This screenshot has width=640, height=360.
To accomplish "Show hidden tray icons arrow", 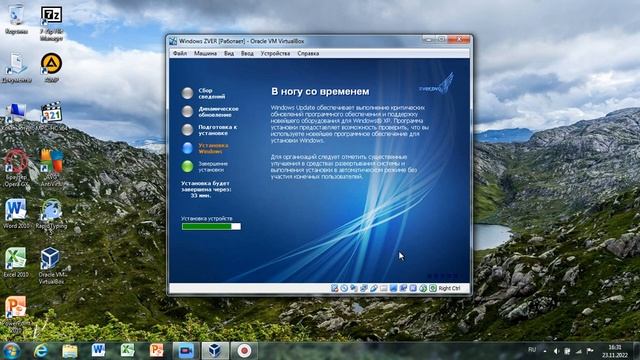I will click(x=545, y=351).
